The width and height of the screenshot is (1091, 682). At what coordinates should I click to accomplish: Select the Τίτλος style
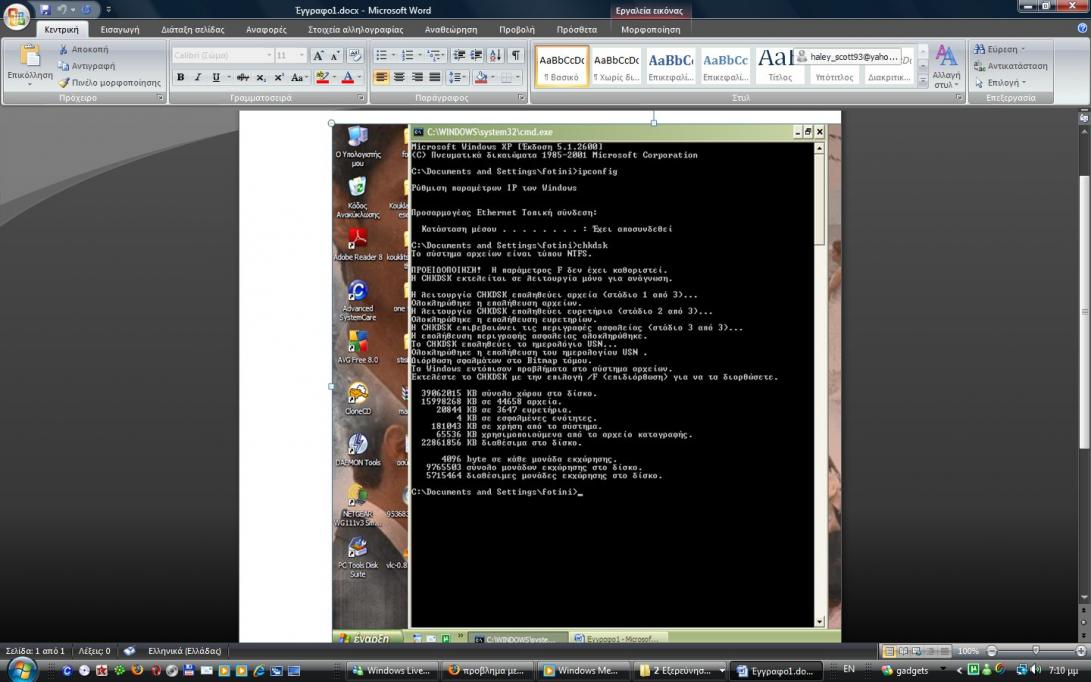tap(781, 67)
